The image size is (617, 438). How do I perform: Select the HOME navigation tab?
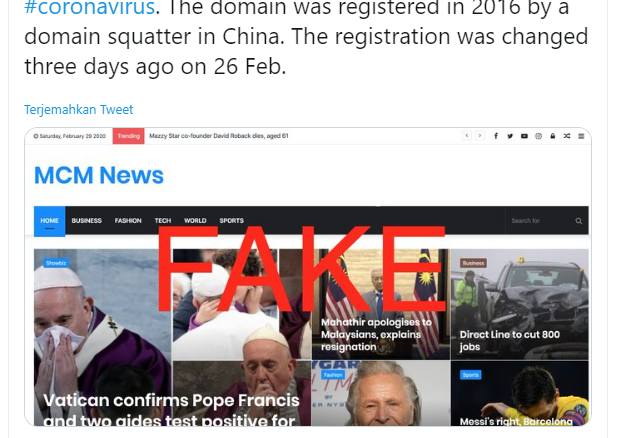click(x=50, y=221)
